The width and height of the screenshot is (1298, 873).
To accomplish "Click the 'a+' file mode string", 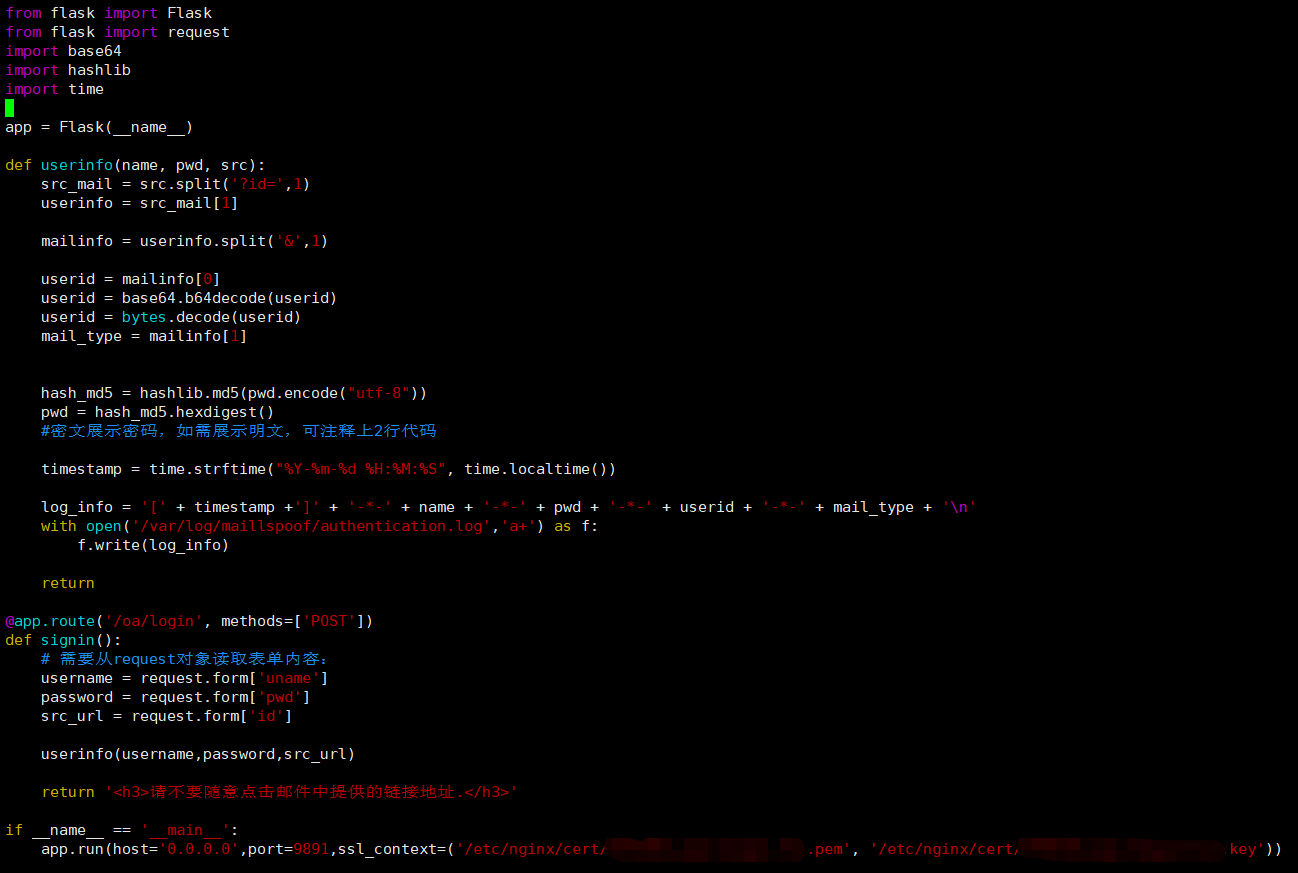I will coord(518,526).
